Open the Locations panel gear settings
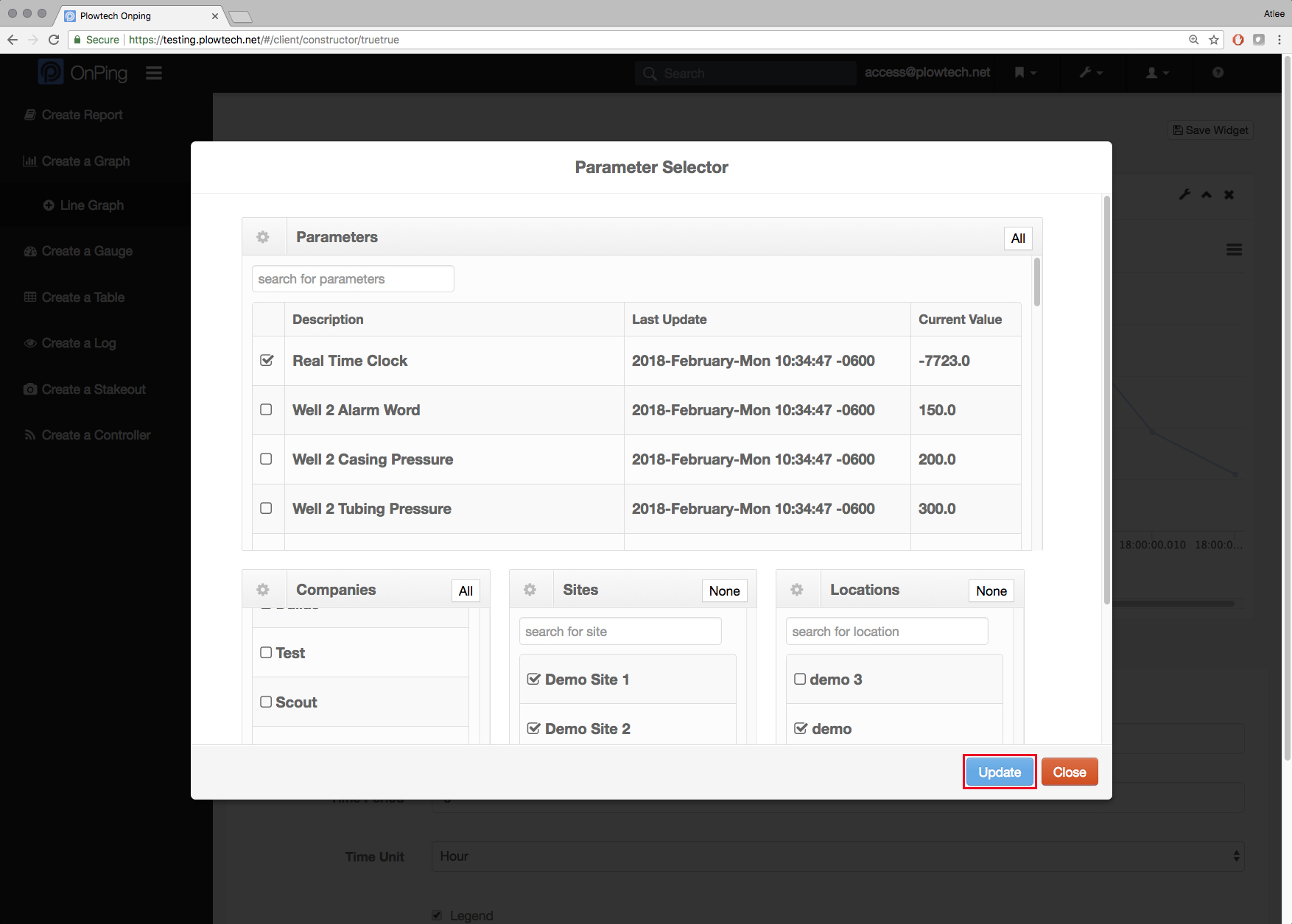The image size is (1292, 924). [x=797, y=590]
